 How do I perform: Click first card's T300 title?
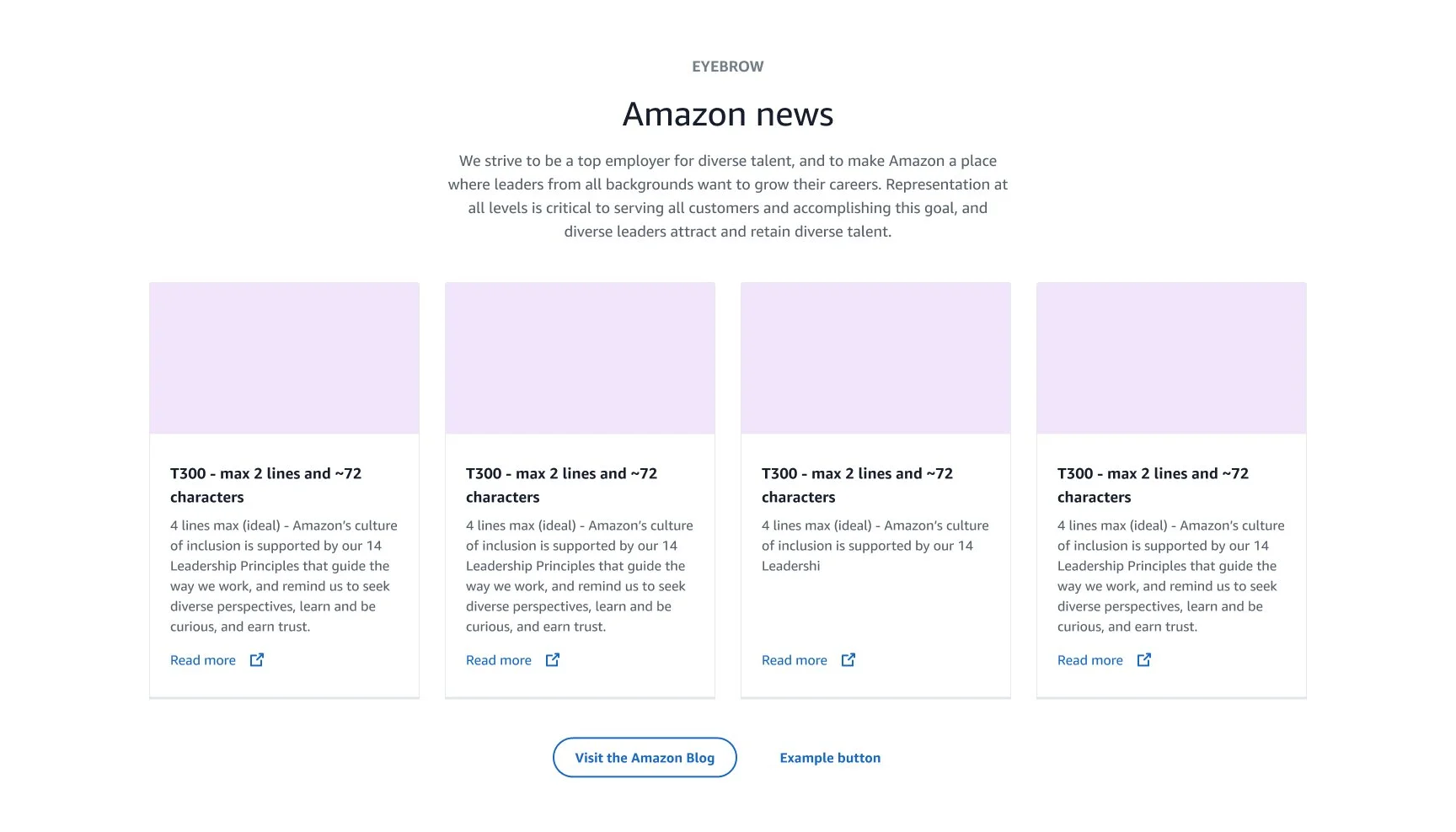[265, 485]
